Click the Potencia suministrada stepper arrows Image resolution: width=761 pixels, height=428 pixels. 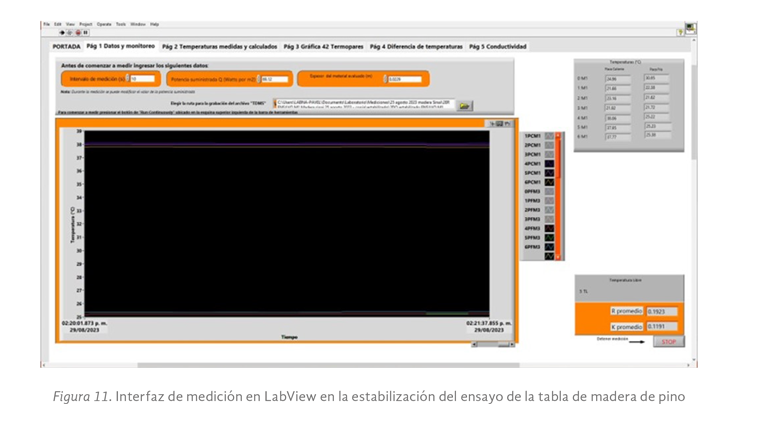[259, 79]
